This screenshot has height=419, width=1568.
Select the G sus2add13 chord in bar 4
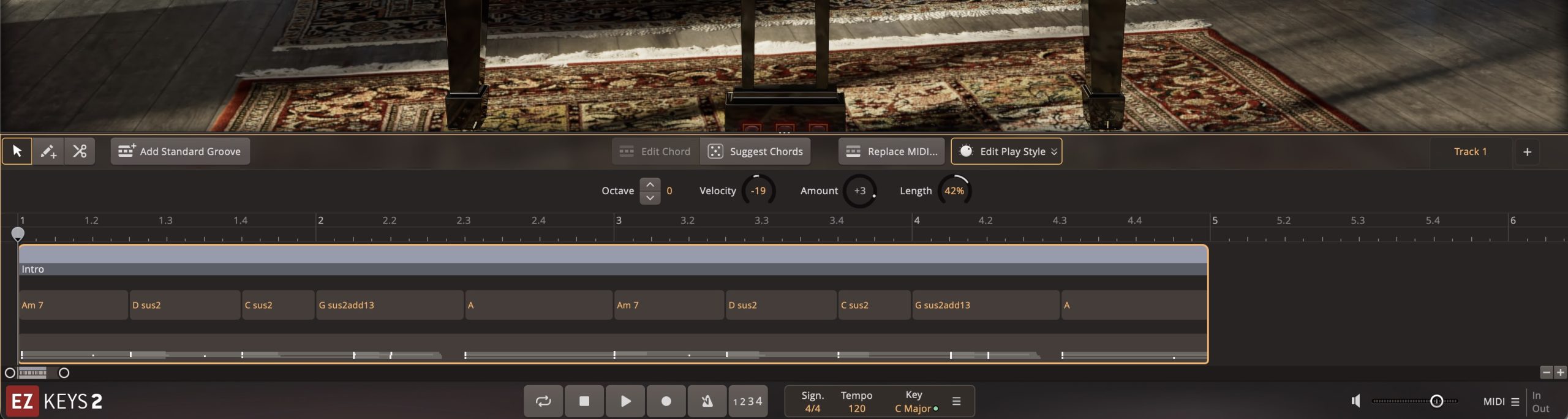(986, 305)
